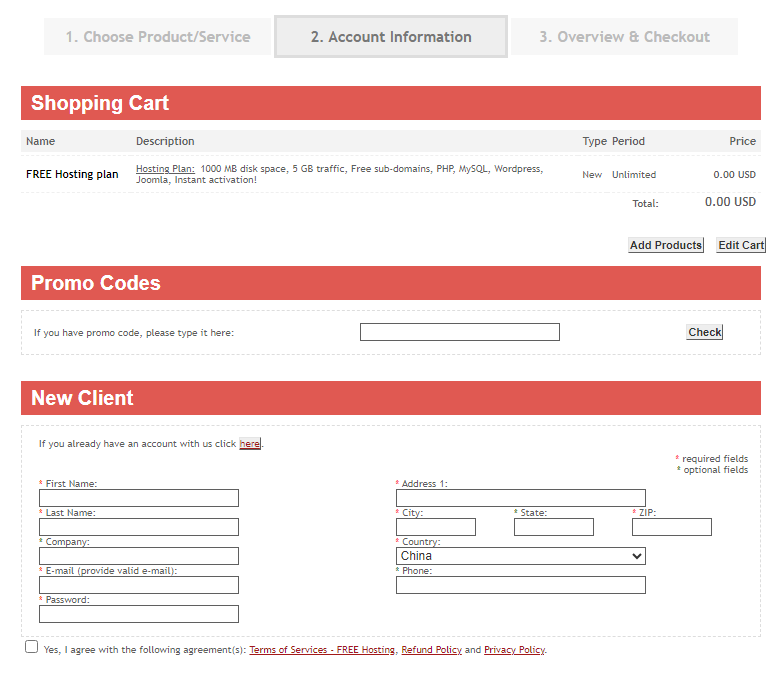Viewport: 775px width, 693px height.
Task: Go to Choose Product/Service step tab
Action: pos(158,37)
